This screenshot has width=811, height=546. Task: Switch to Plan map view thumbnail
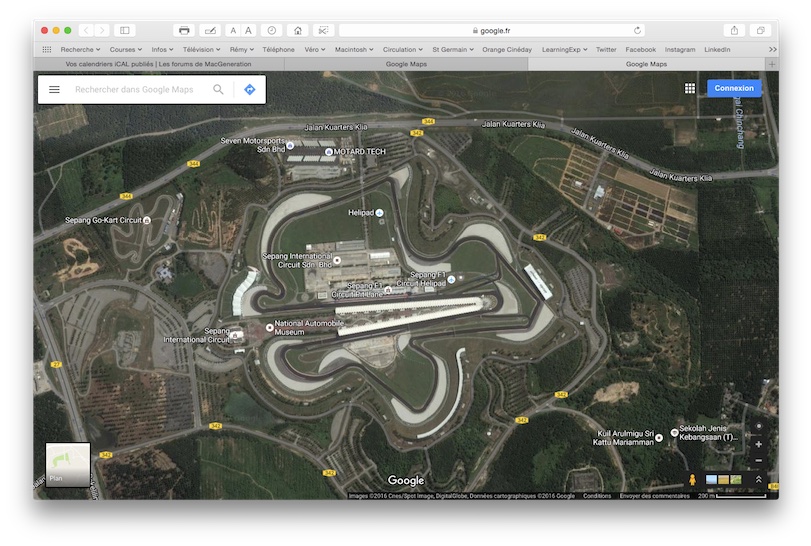pos(68,464)
